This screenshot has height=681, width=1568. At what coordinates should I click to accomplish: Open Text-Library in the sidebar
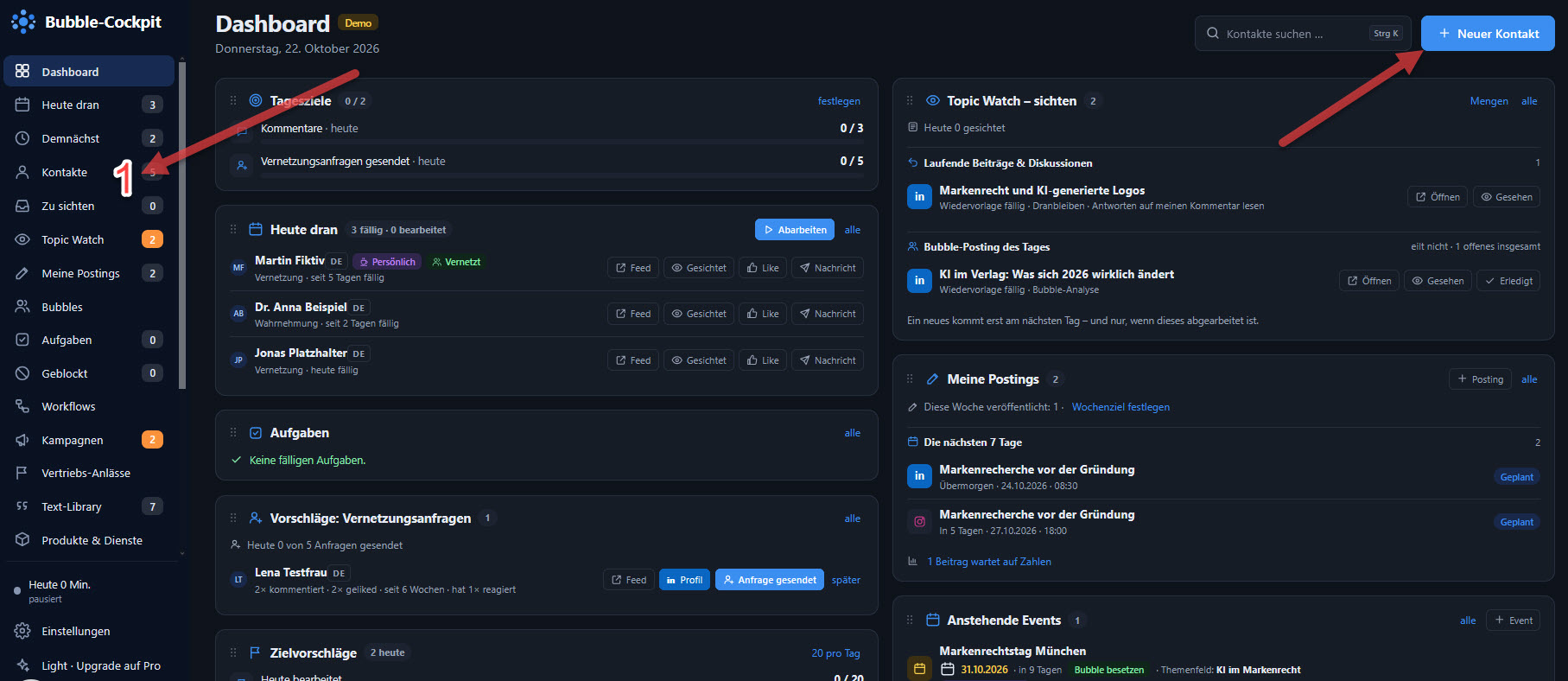pyautogui.click(x=89, y=506)
